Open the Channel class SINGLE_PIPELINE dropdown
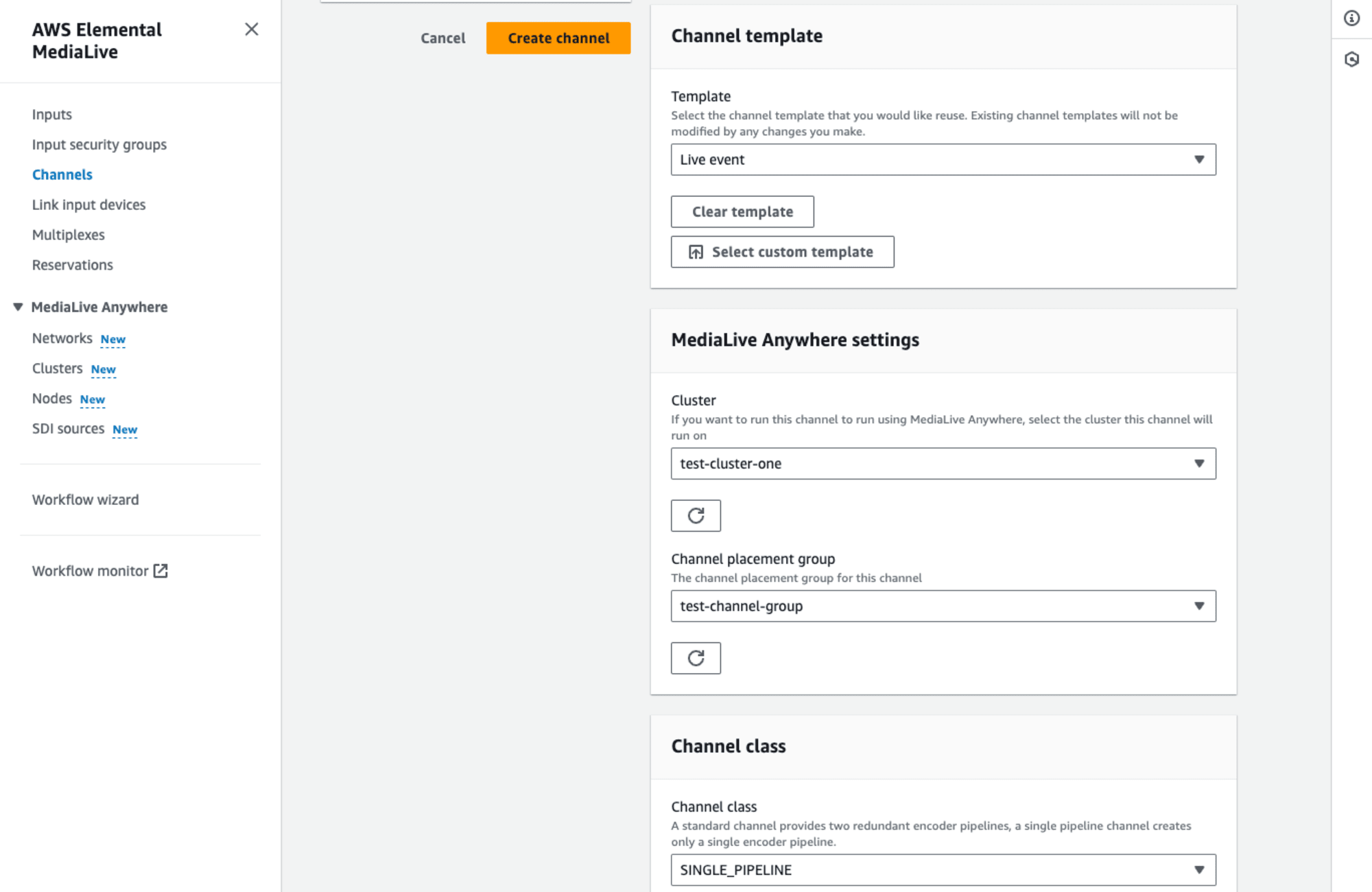Image resolution: width=1372 pixels, height=892 pixels. pos(943,870)
